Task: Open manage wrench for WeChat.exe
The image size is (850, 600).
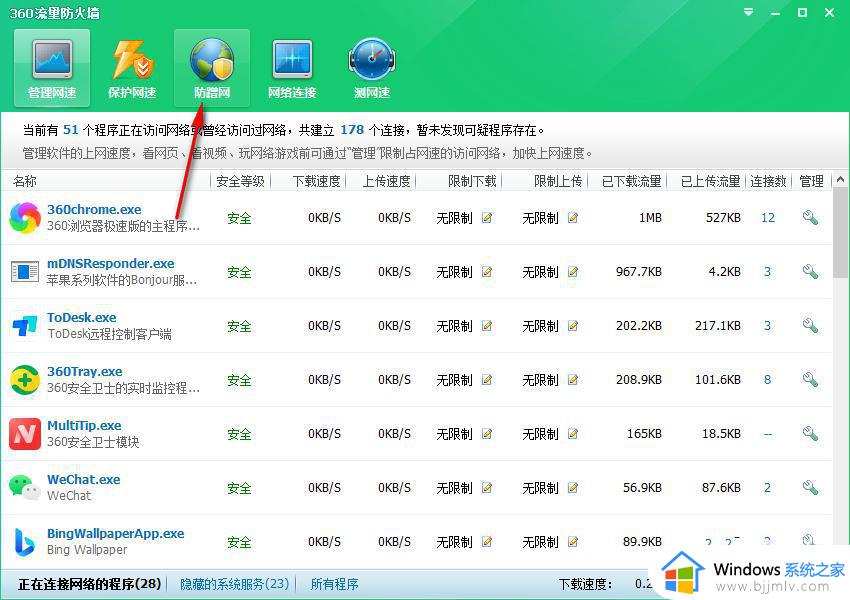Action: tap(810, 487)
